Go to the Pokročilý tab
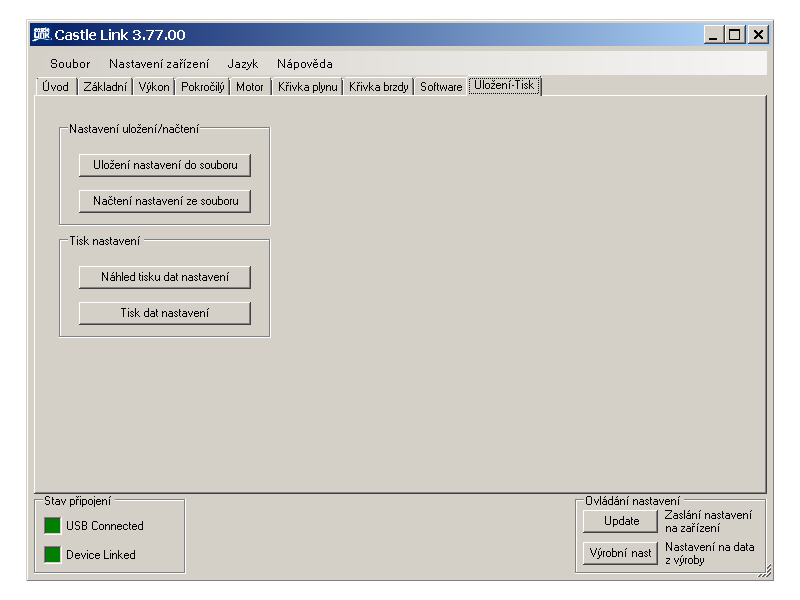 coord(203,87)
